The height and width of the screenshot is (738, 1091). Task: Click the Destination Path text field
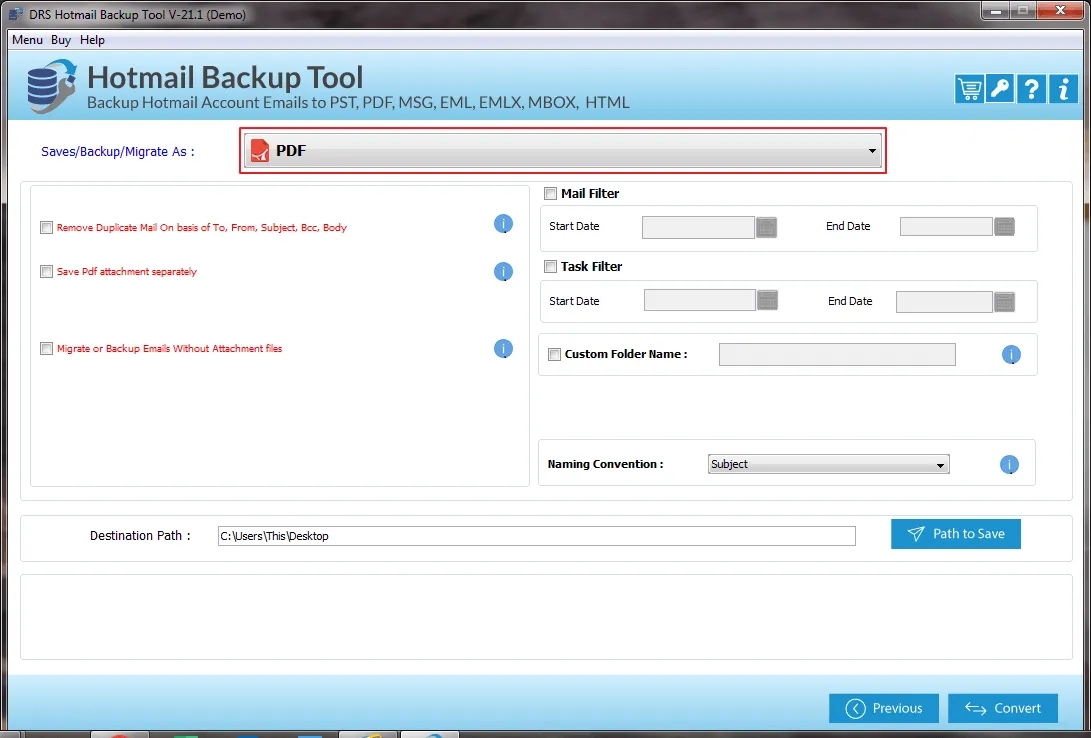[x=536, y=536]
